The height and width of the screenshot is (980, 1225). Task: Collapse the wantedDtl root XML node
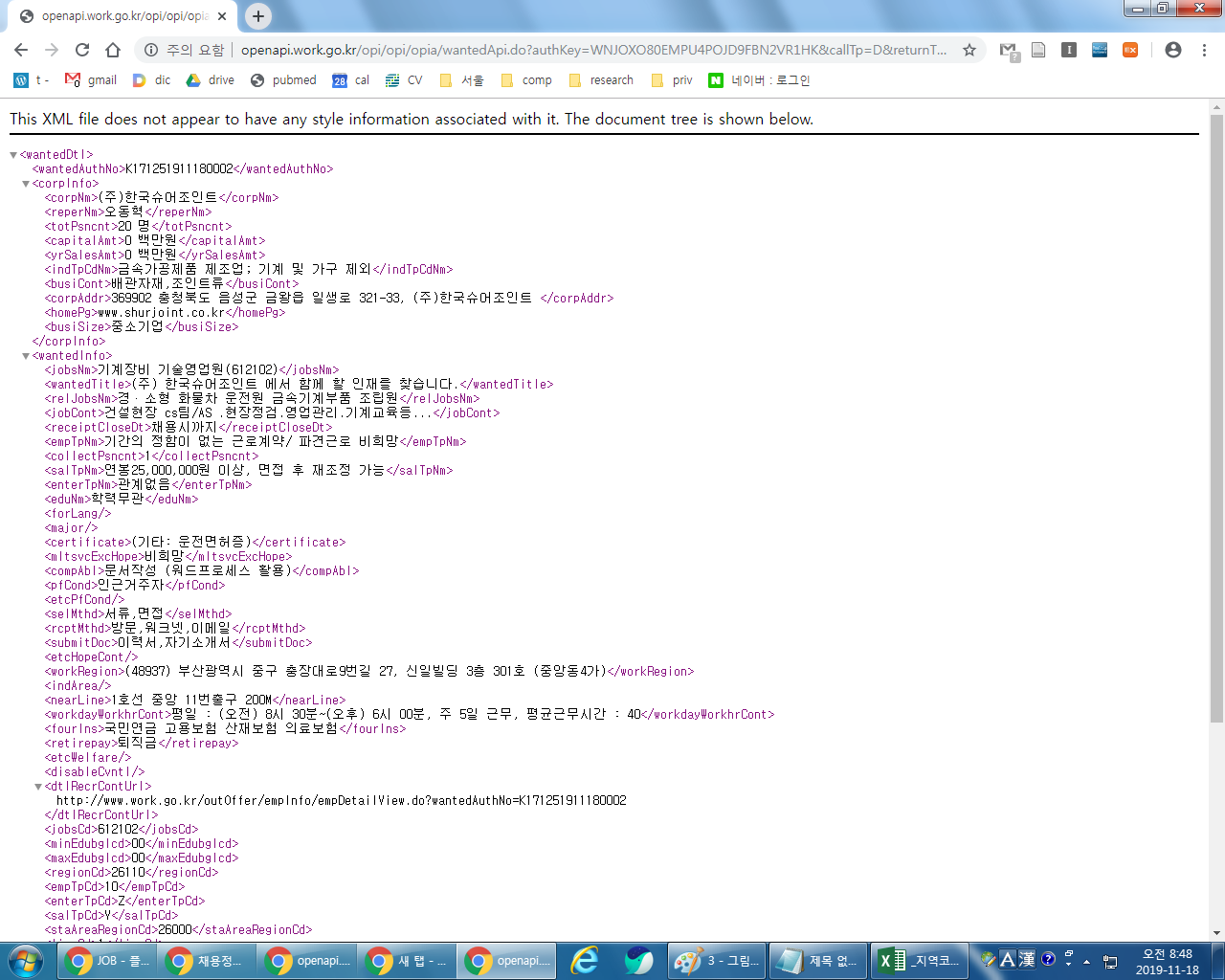click(x=13, y=155)
